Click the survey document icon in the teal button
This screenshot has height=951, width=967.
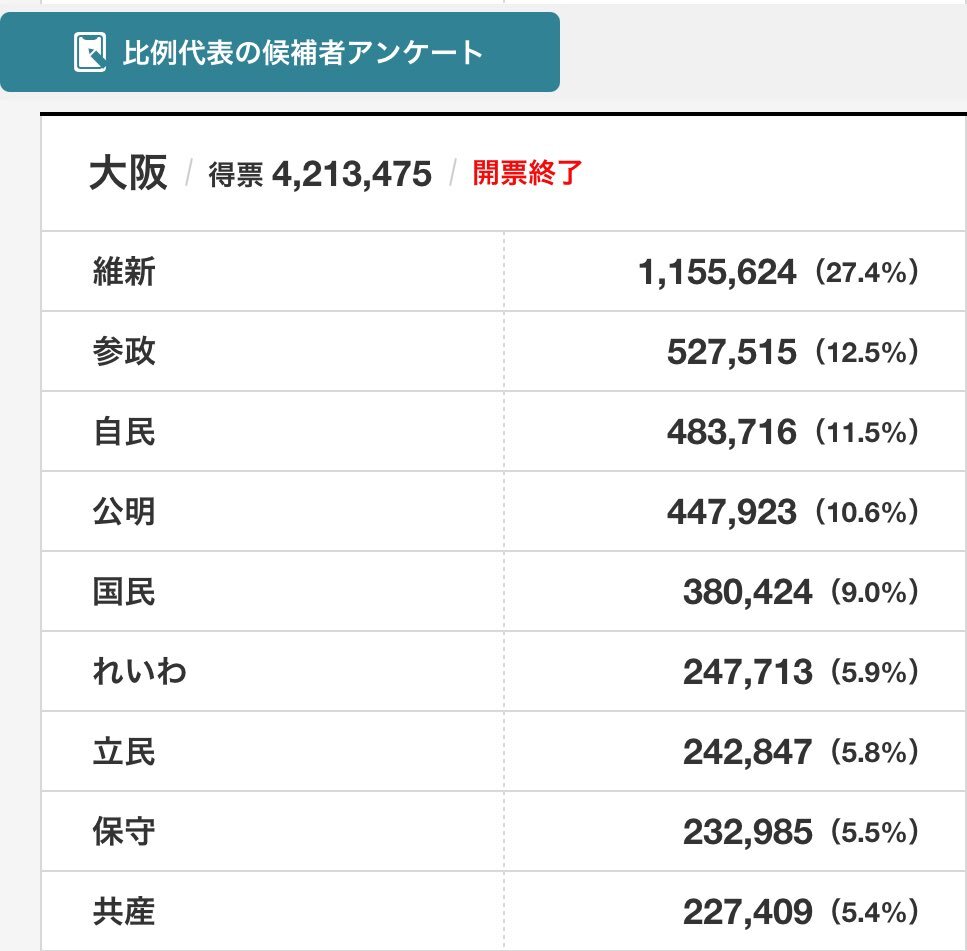(x=90, y=52)
